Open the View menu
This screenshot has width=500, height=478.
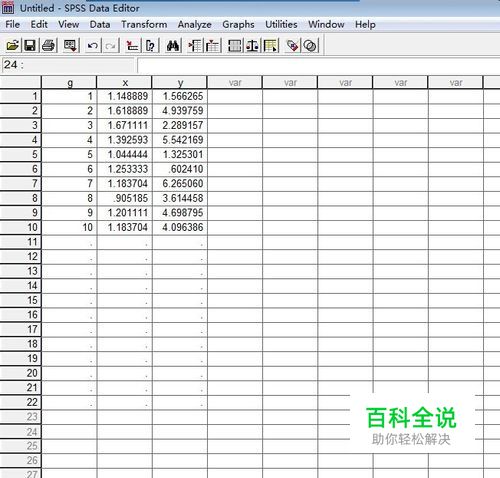click(69, 24)
